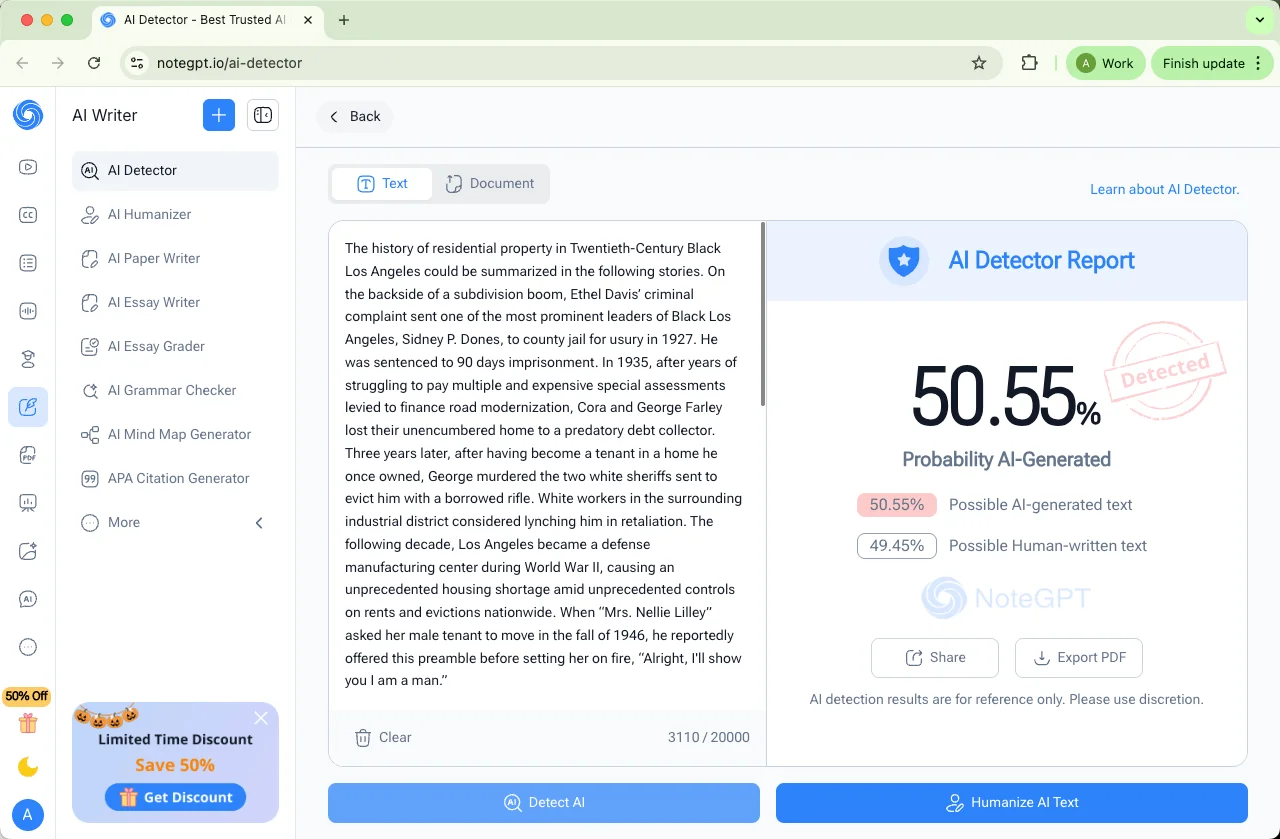
Task: Click the CC subtitles icon in sidebar
Action: 28,215
